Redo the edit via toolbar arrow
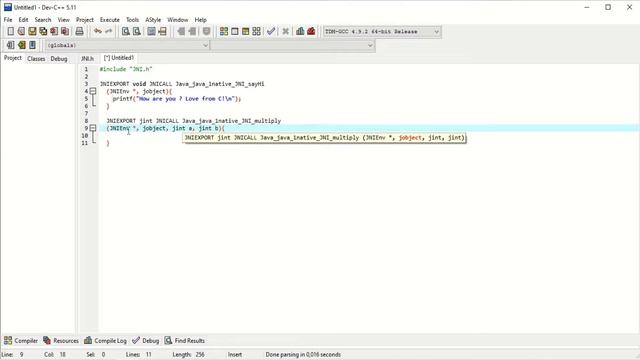640x360 pixels. click(109, 31)
